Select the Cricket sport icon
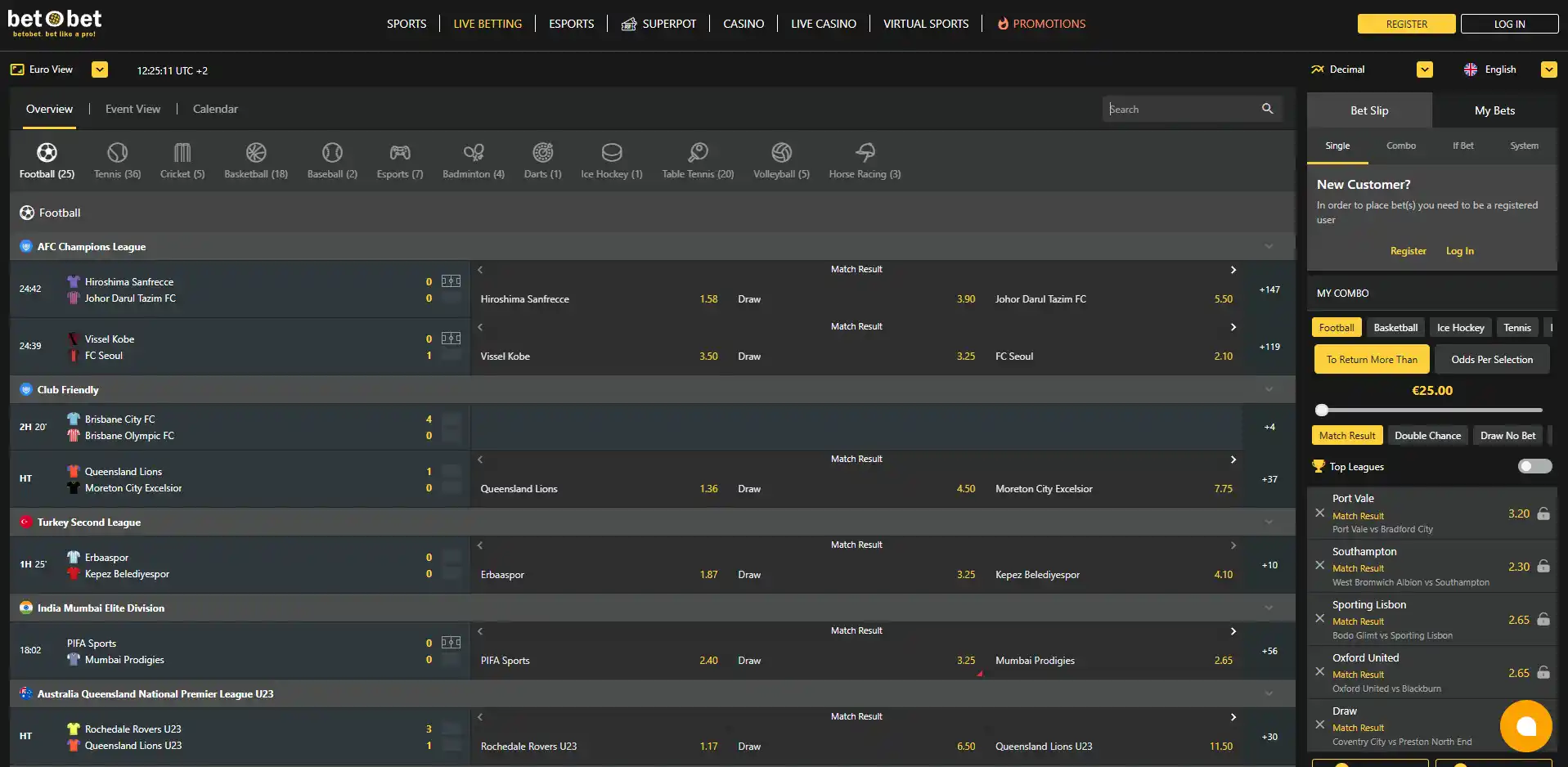This screenshot has height=767, width=1568. [x=182, y=152]
